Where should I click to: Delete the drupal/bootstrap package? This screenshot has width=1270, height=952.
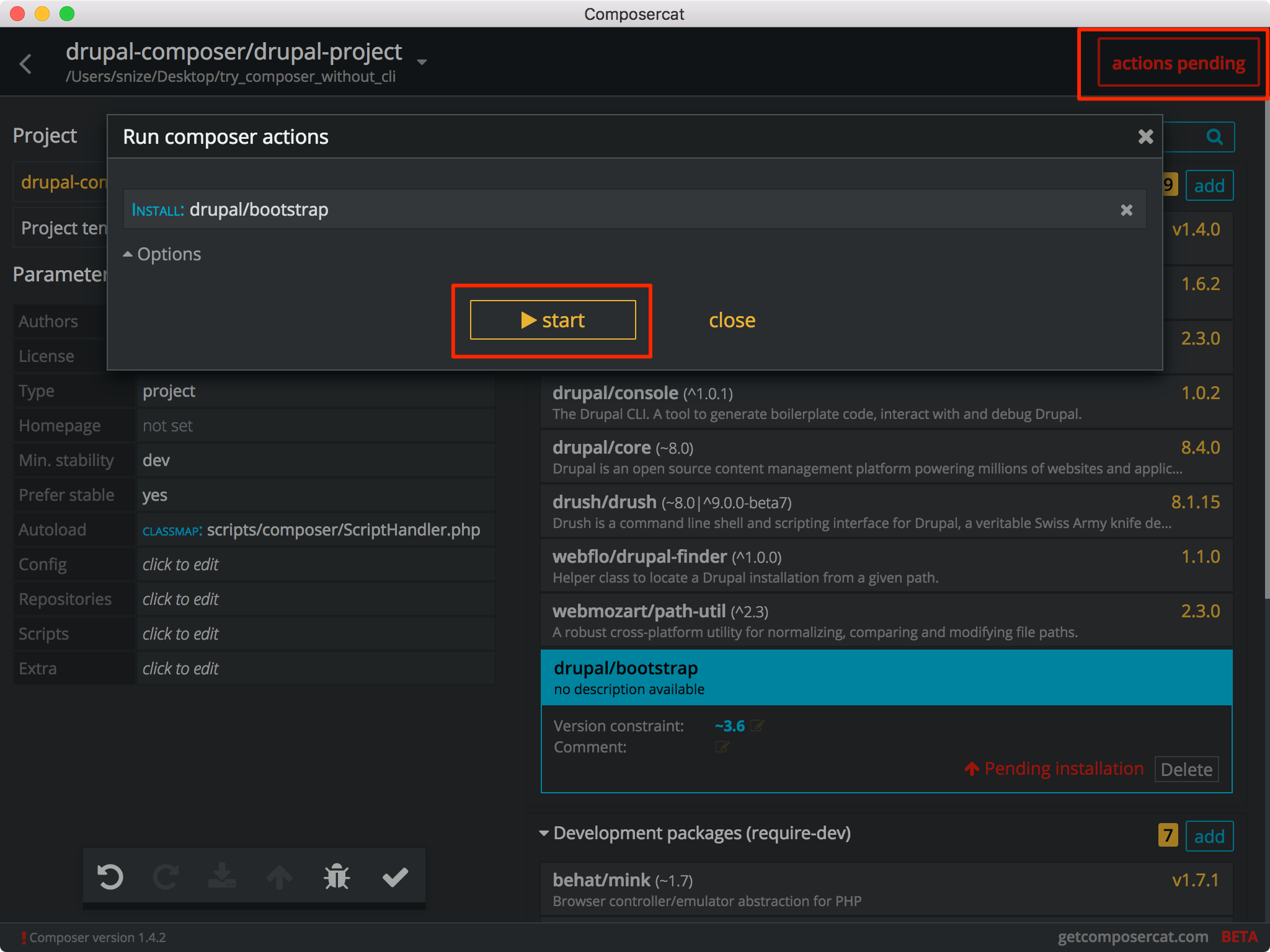click(1186, 769)
